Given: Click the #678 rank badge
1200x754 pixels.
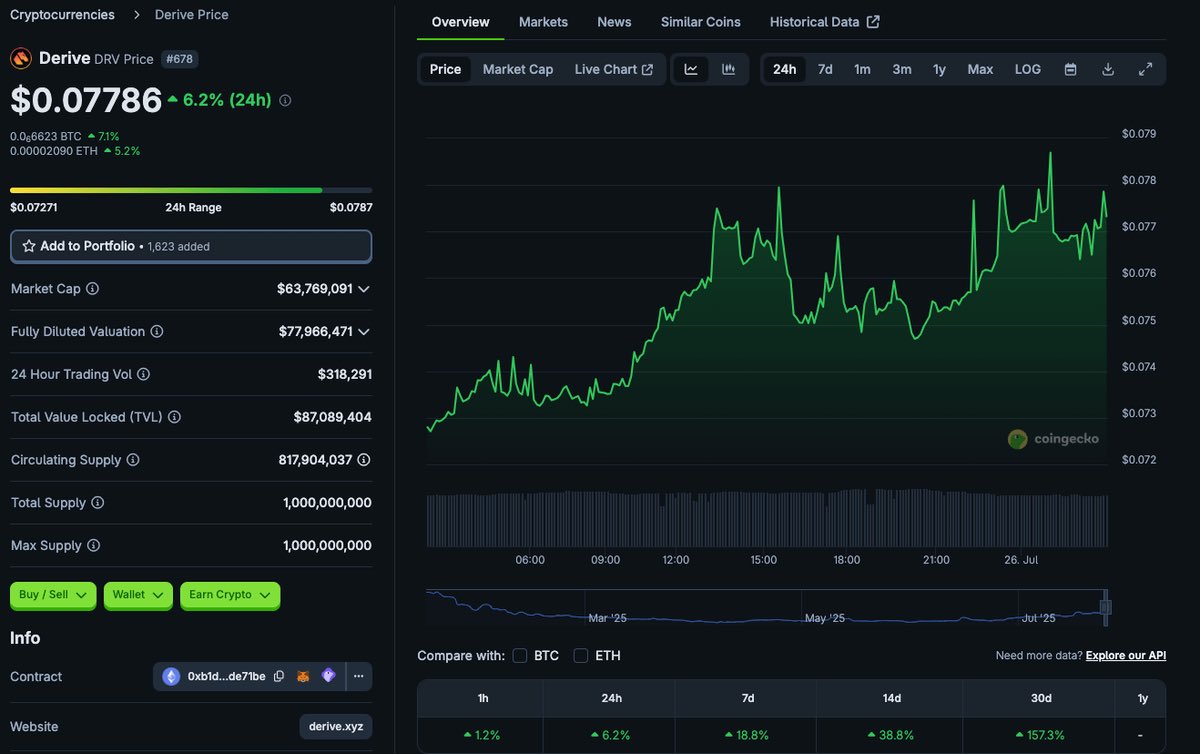Looking at the screenshot, I should pyautogui.click(x=179, y=59).
